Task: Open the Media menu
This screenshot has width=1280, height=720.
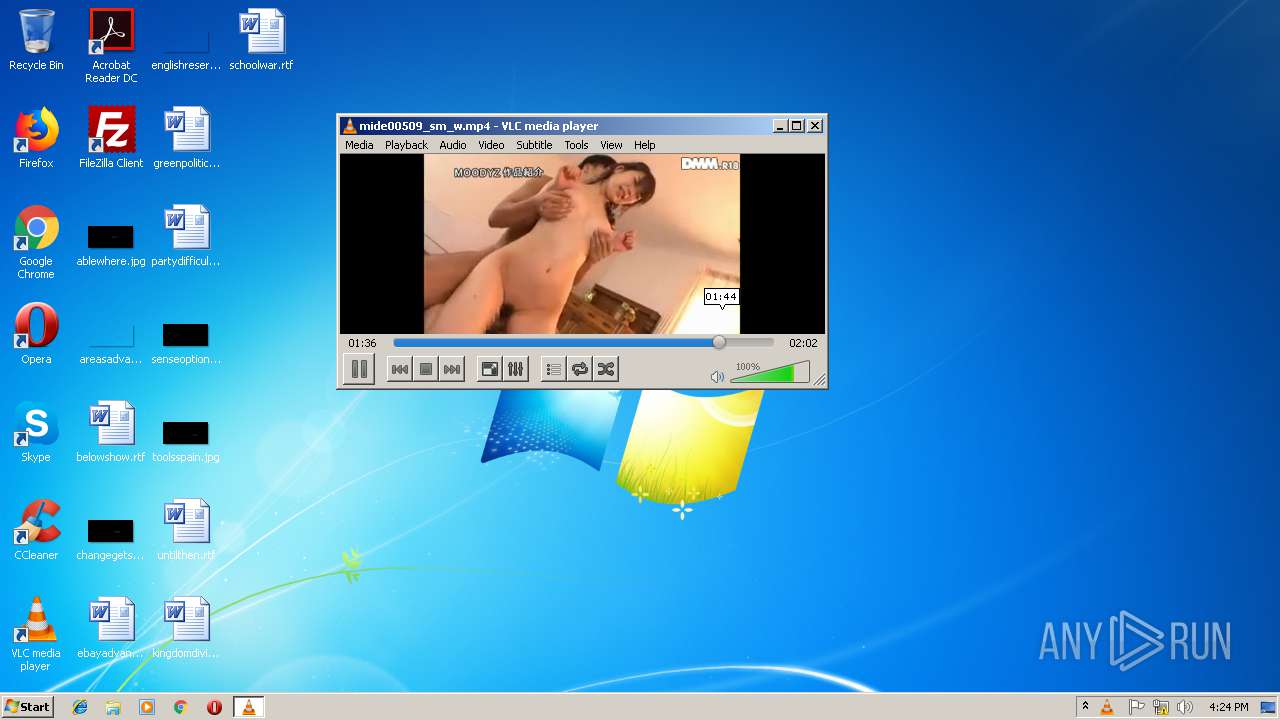Action: click(359, 145)
